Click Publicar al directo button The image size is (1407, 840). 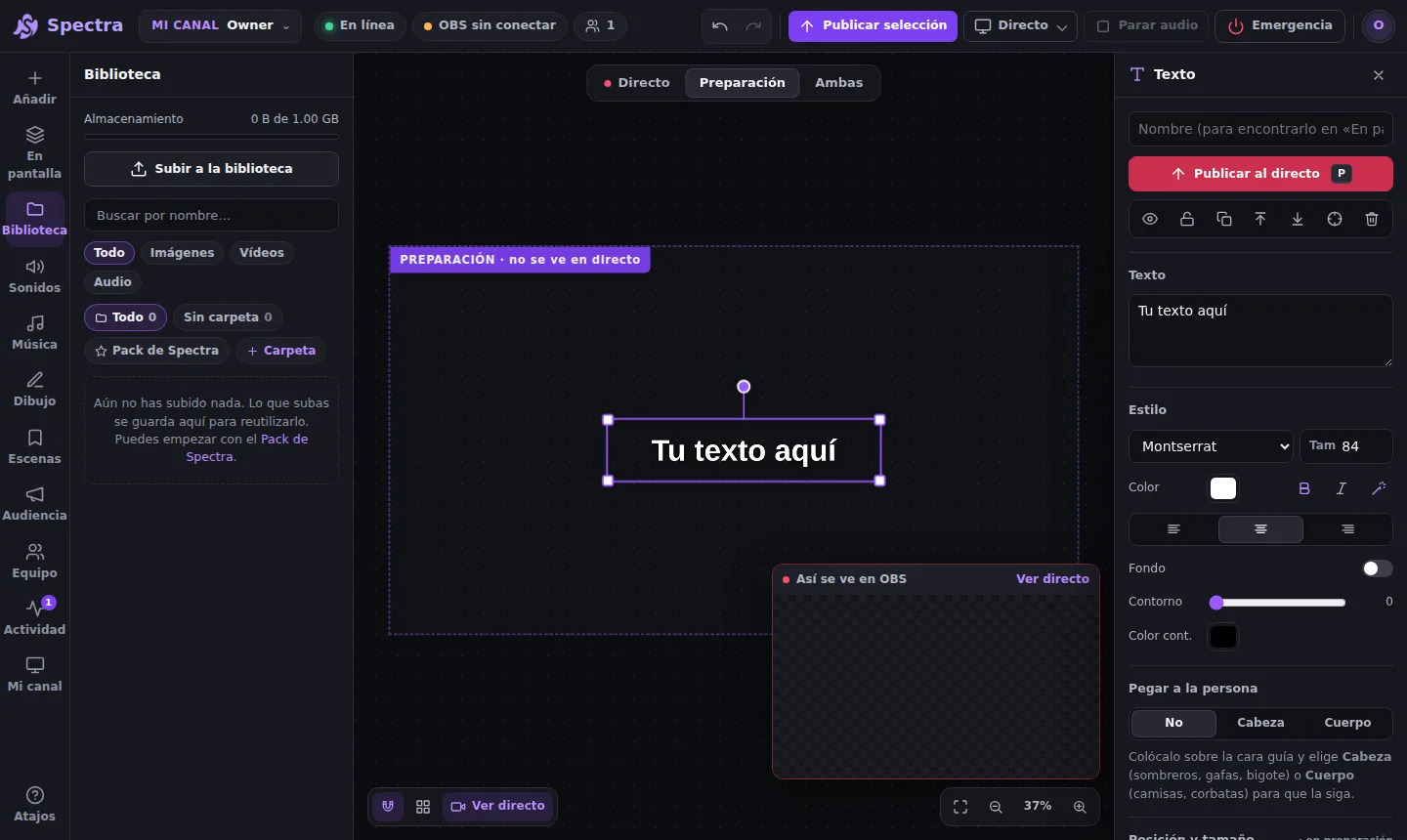(x=1260, y=174)
